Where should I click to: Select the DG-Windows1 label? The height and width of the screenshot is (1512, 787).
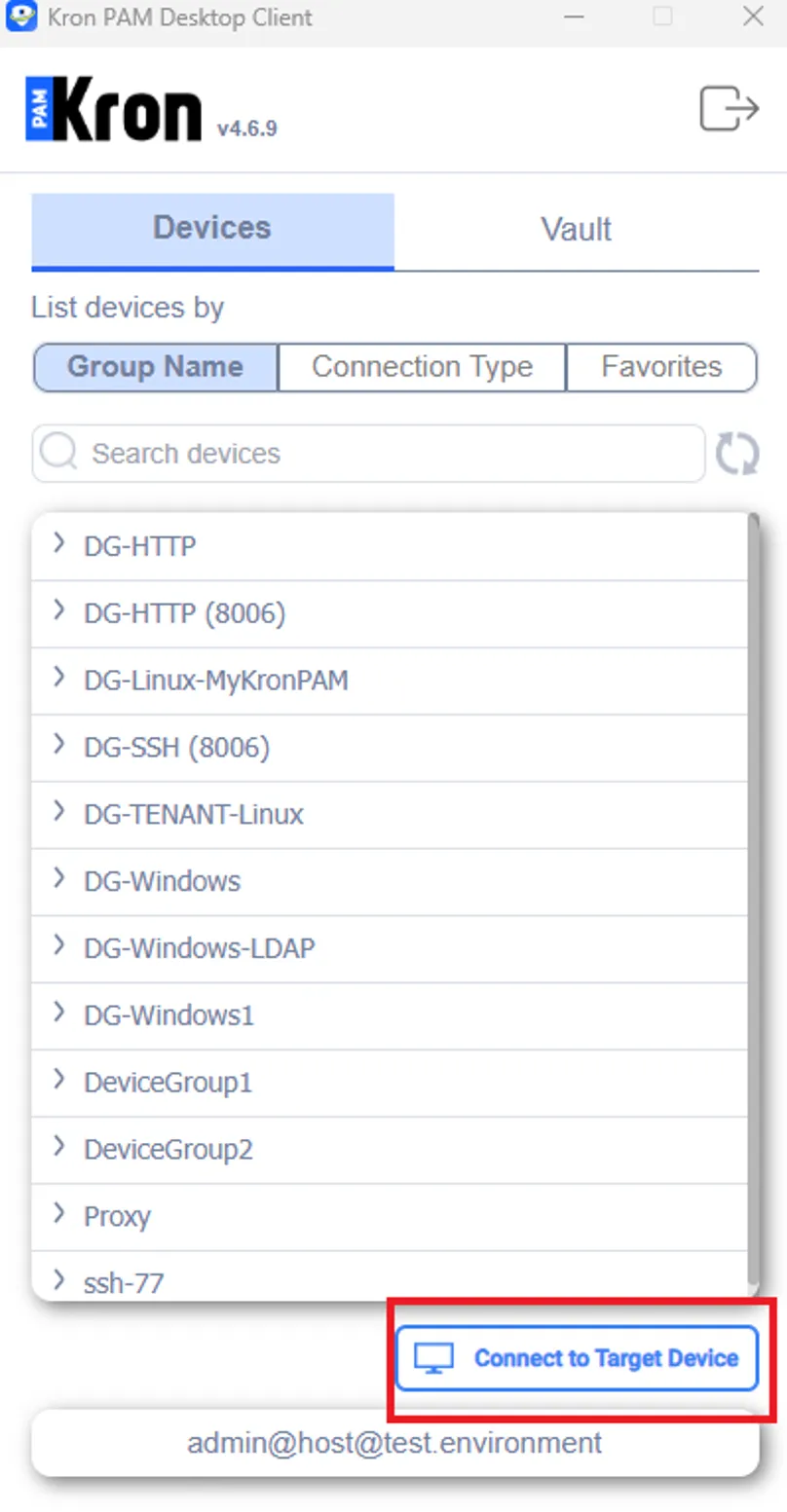tap(169, 1015)
